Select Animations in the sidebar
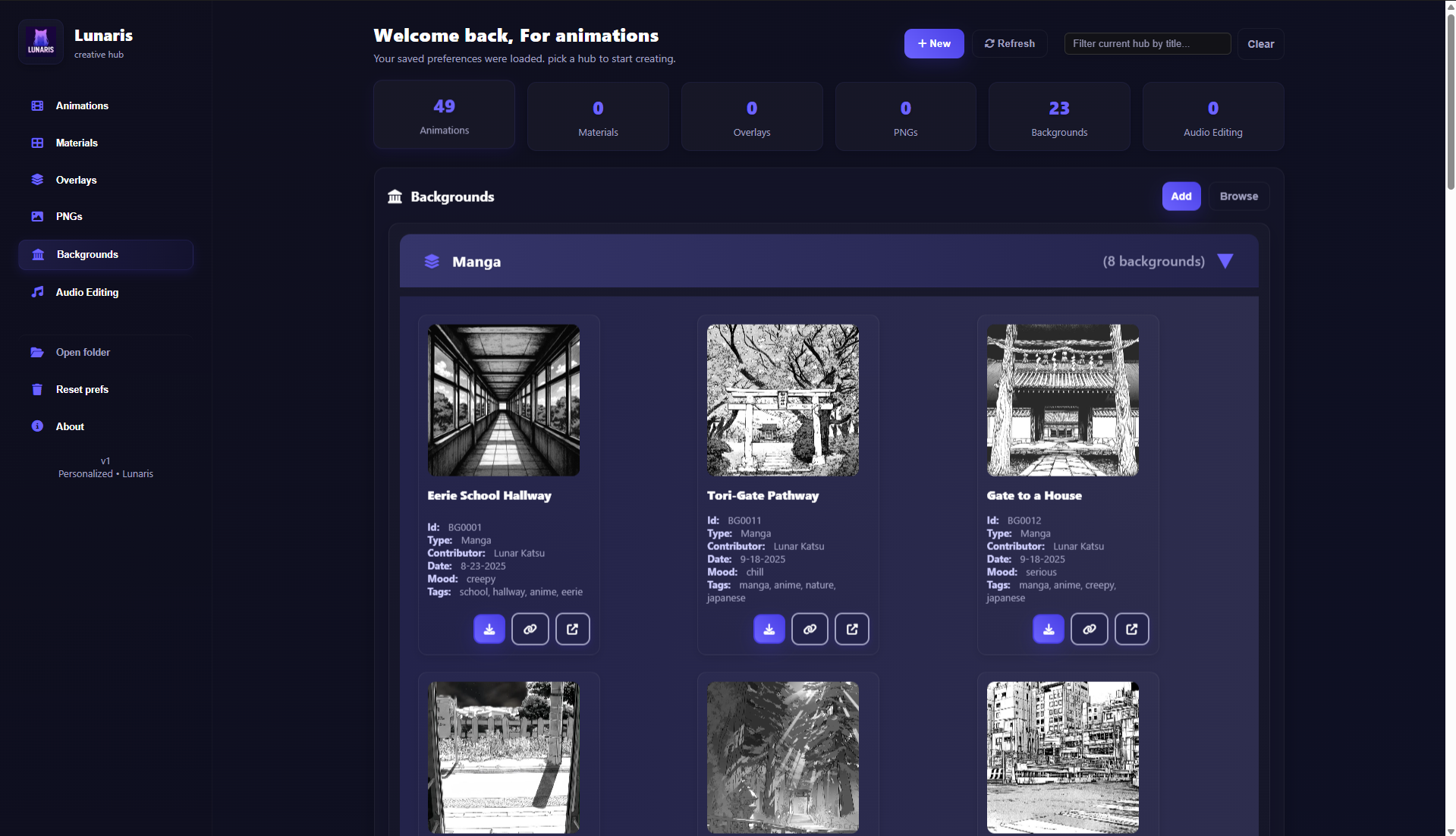 pos(81,105)
